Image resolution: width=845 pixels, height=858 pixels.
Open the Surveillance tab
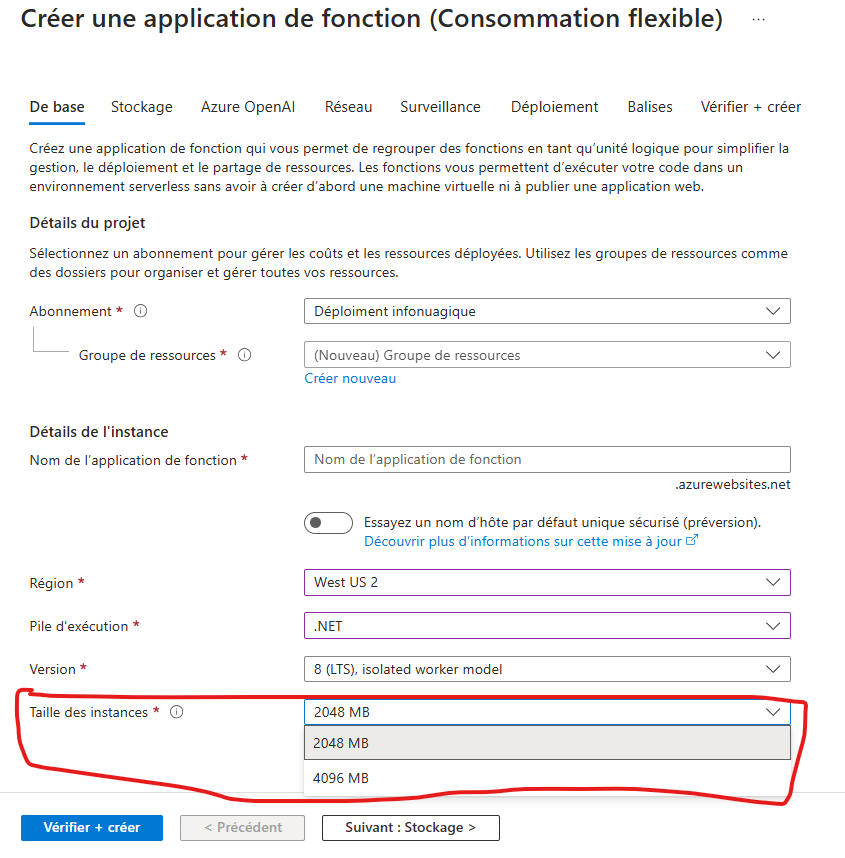[x=441, y=107]
